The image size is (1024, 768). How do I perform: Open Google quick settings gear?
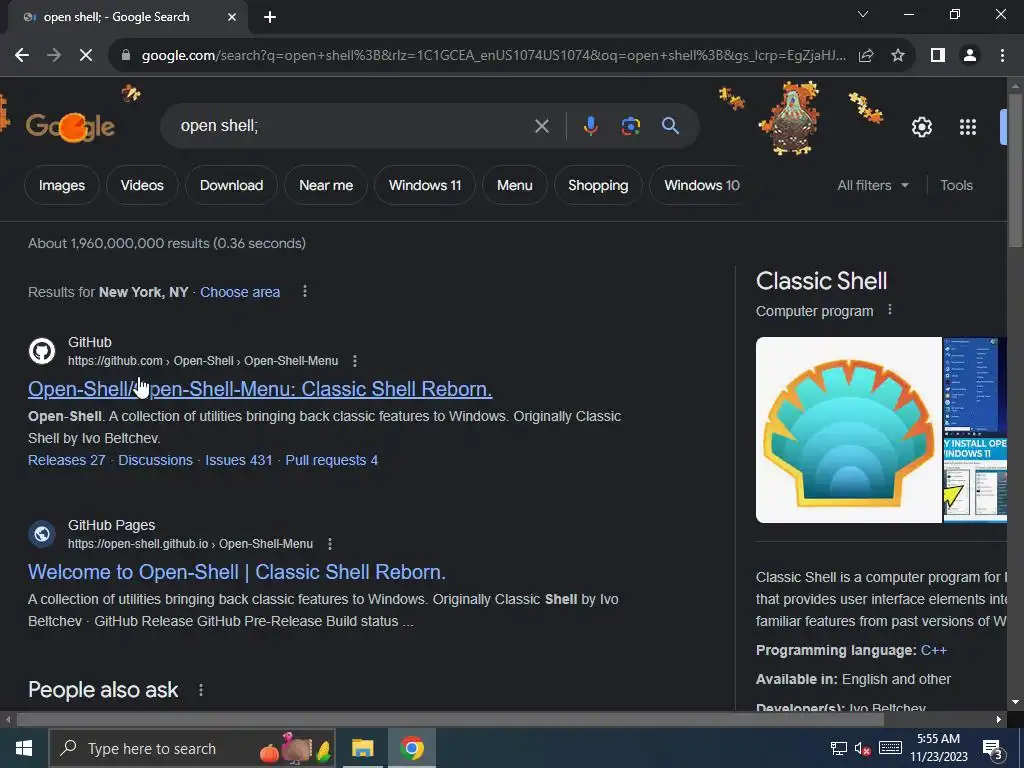pyautogui.click(x=921, y=127)
